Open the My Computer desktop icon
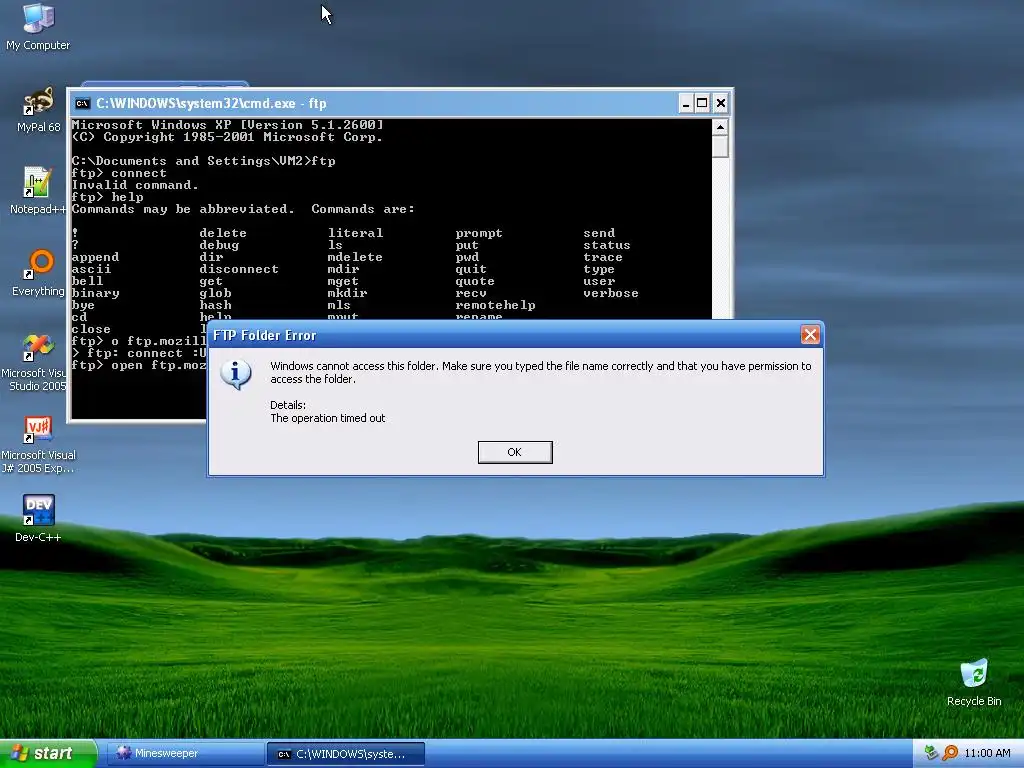 pos(38,26)
